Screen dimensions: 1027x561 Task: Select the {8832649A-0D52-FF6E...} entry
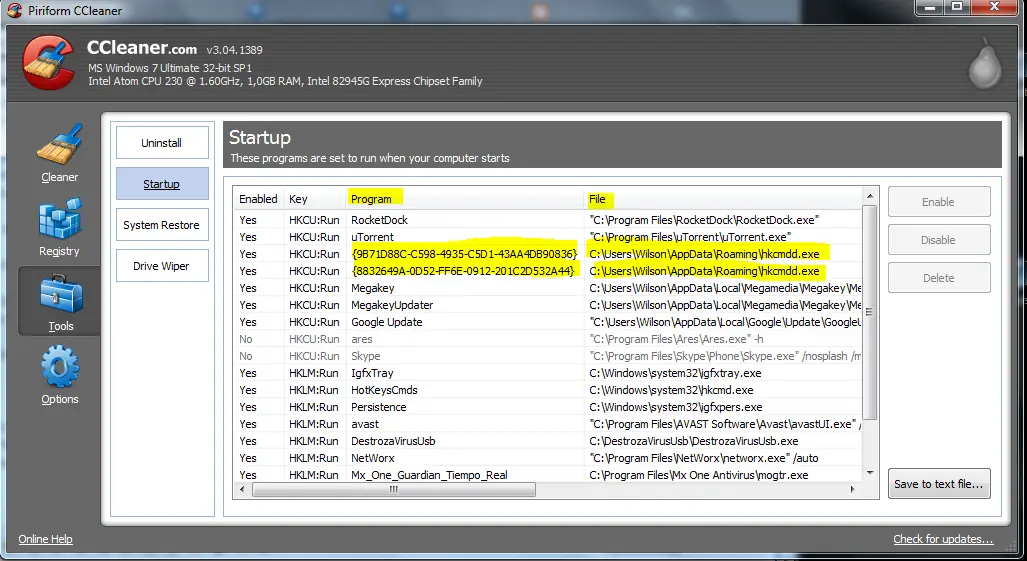pyautogui.click(x=548, y=271)
